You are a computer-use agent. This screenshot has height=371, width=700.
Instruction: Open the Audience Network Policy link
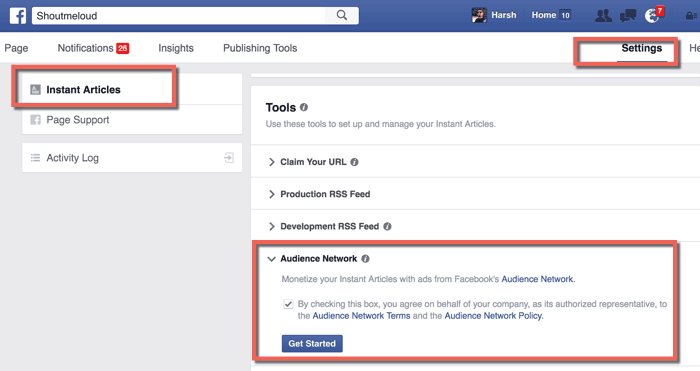494,316
